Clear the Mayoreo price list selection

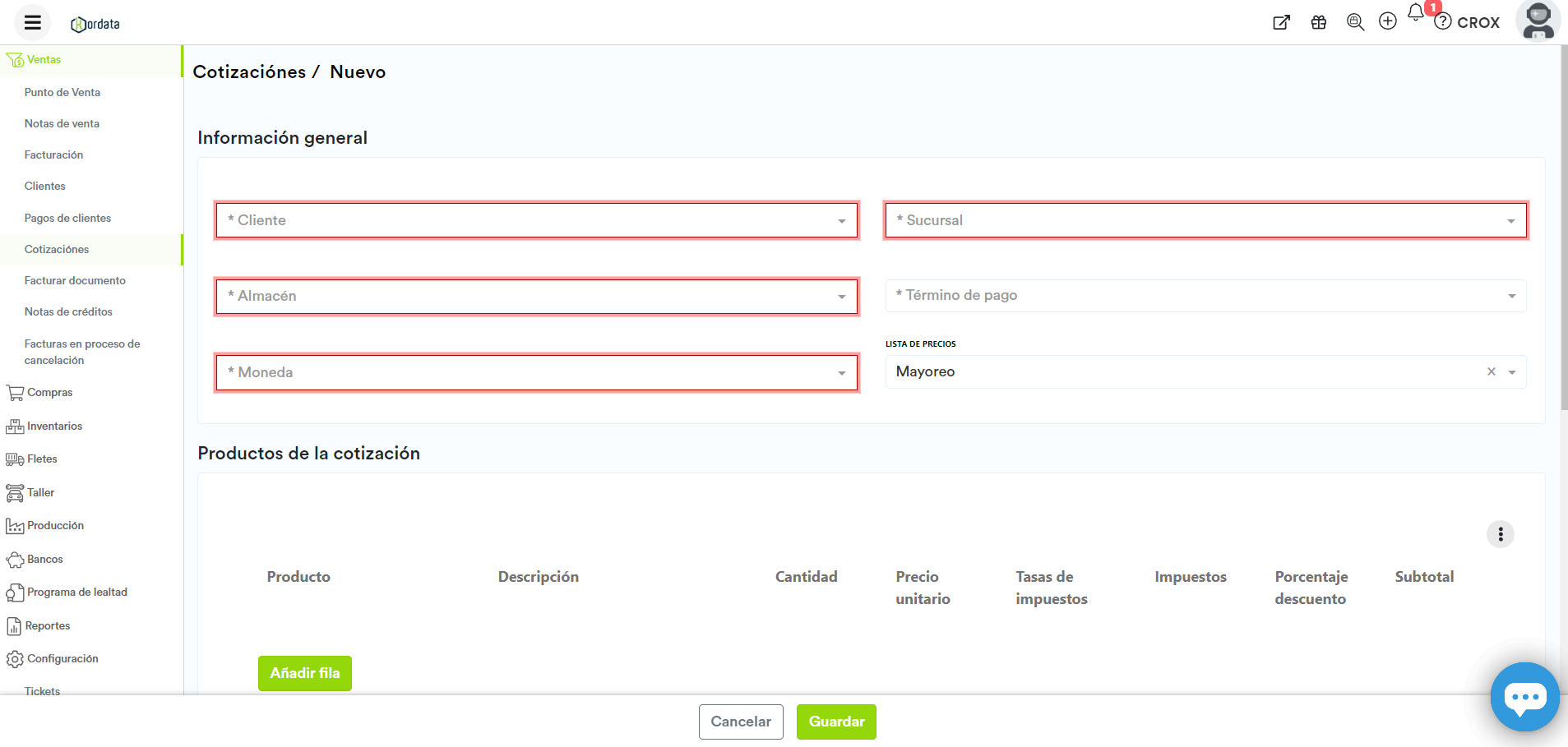pos(1492,371)
